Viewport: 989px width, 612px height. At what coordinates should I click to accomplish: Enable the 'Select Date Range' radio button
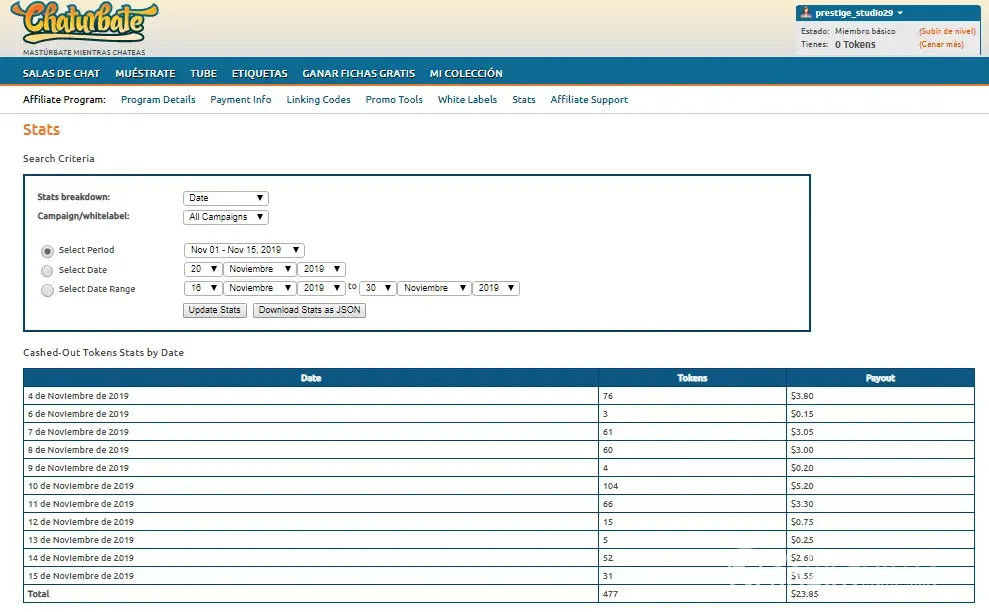[47, 290]
